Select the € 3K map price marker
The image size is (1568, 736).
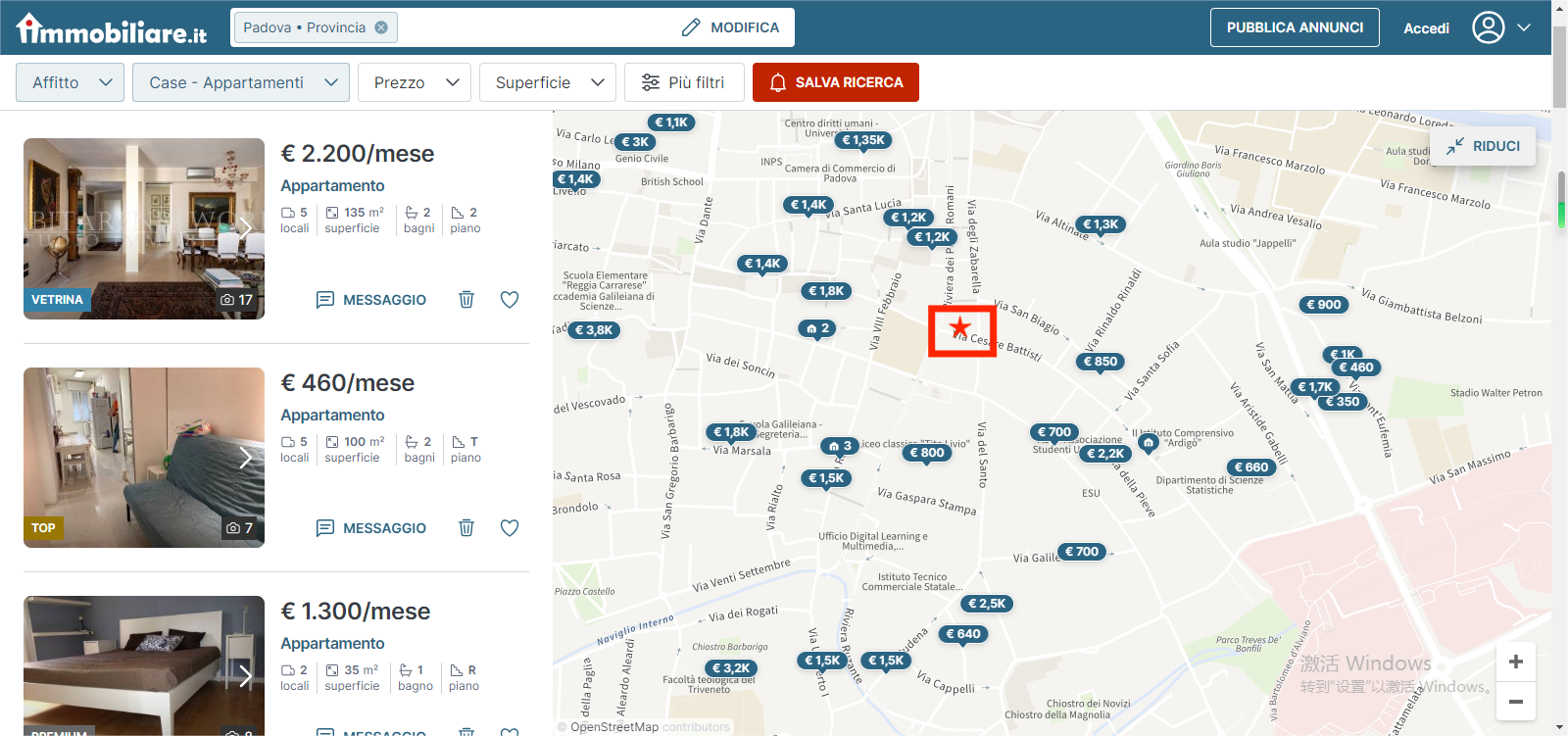[x=635, y=142]
